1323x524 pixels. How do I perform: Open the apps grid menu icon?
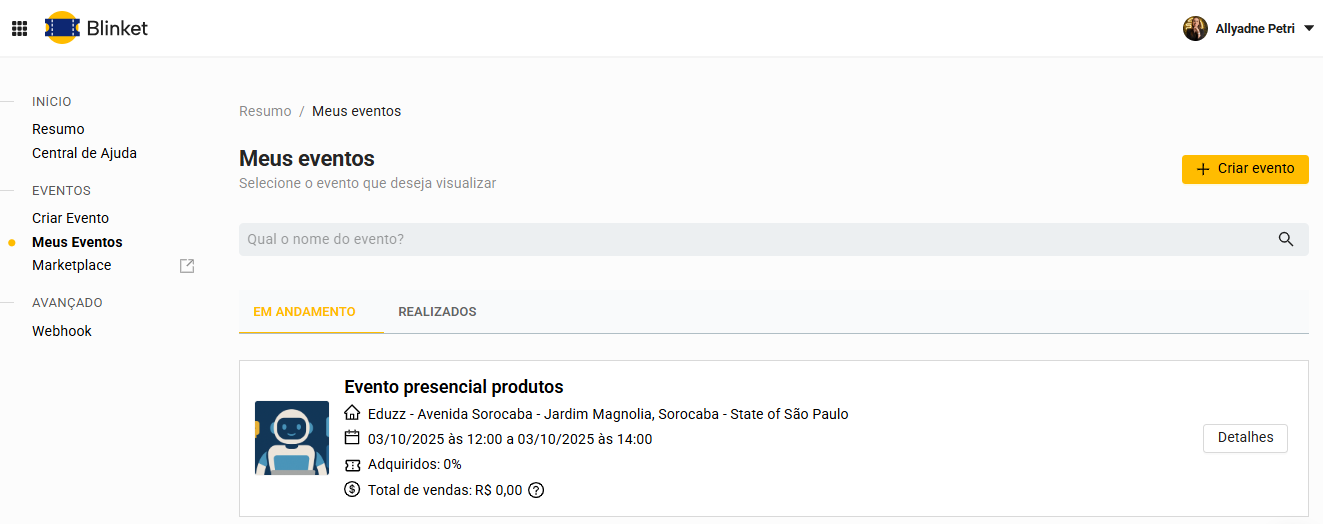point(19,28)
